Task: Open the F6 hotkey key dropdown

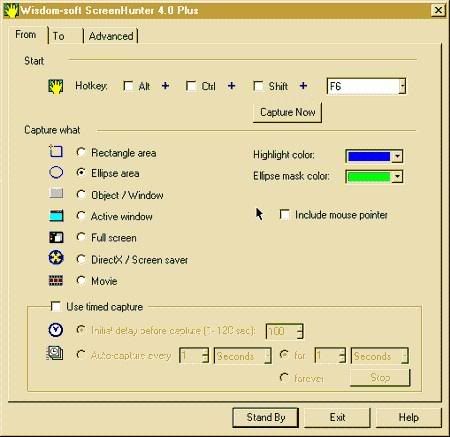Action: [x=402, y=86]
